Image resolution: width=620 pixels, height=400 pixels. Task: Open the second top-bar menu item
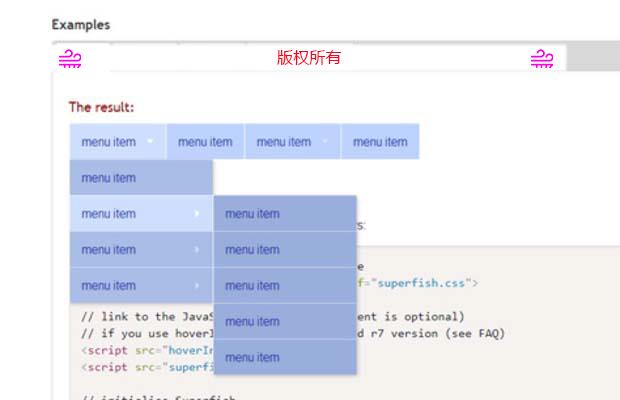click(x=205, y=142)
